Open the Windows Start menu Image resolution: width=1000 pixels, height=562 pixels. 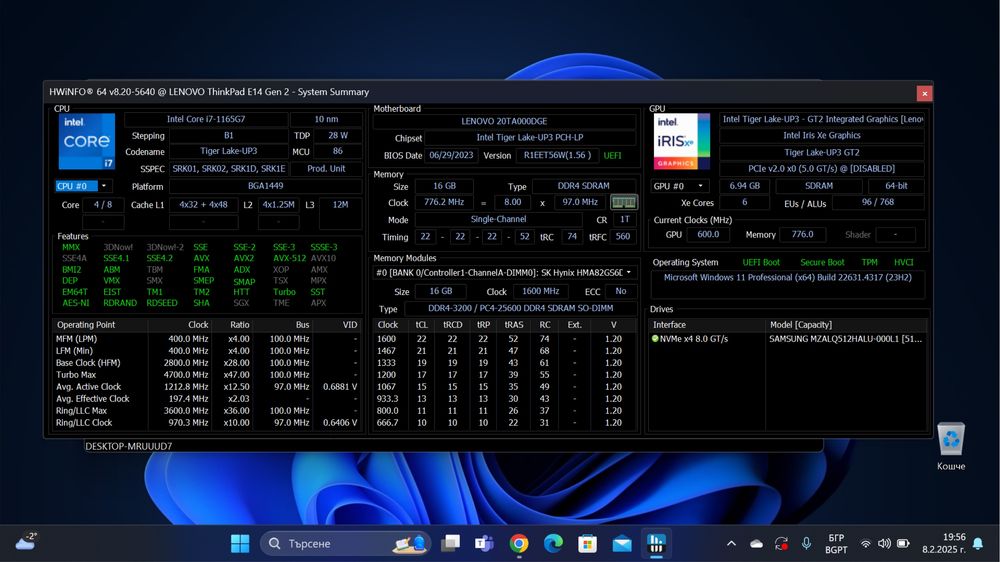tap(240, 544)
